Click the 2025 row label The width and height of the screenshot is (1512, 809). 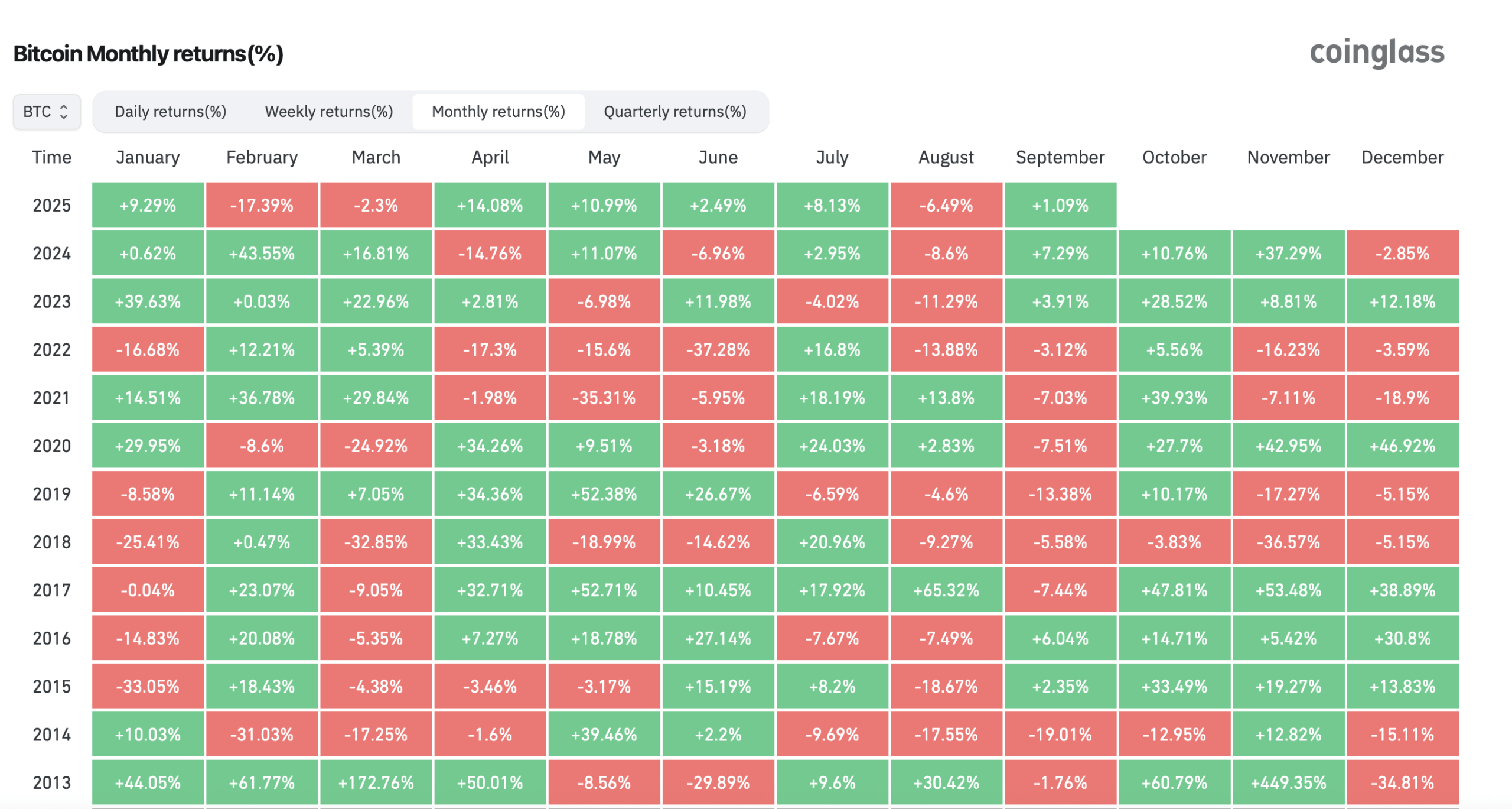51,206
